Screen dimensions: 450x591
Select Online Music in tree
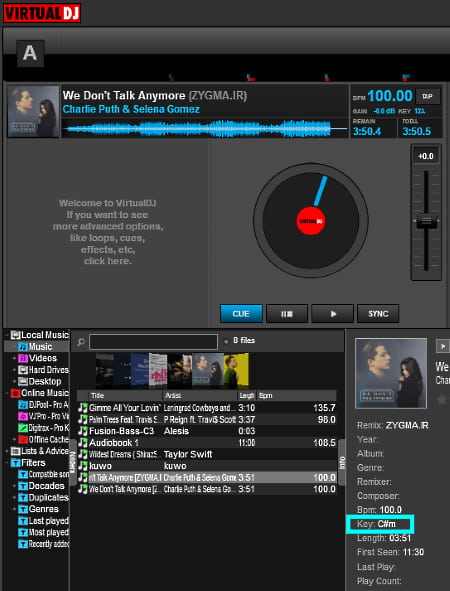[x=40, y=393]
